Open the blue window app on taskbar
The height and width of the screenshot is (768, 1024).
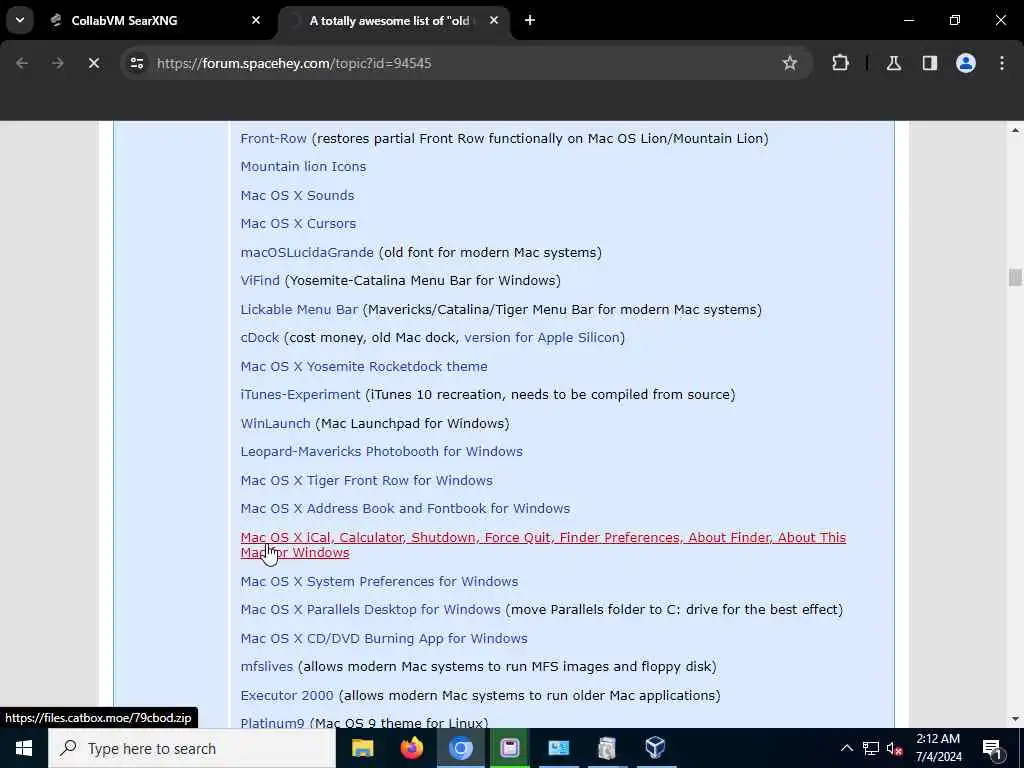(558, 748)
